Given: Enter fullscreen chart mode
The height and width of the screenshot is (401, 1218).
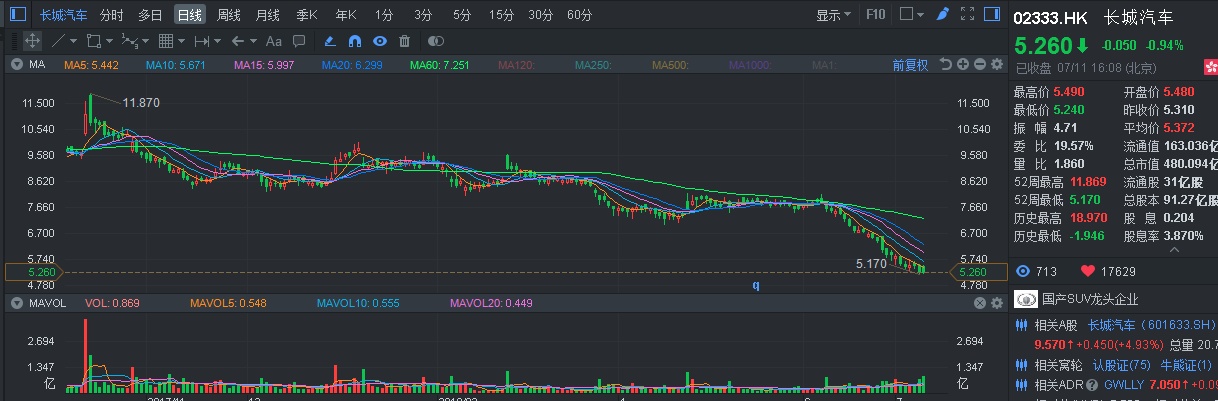Looking at the screenshot, I should point(966,15).
